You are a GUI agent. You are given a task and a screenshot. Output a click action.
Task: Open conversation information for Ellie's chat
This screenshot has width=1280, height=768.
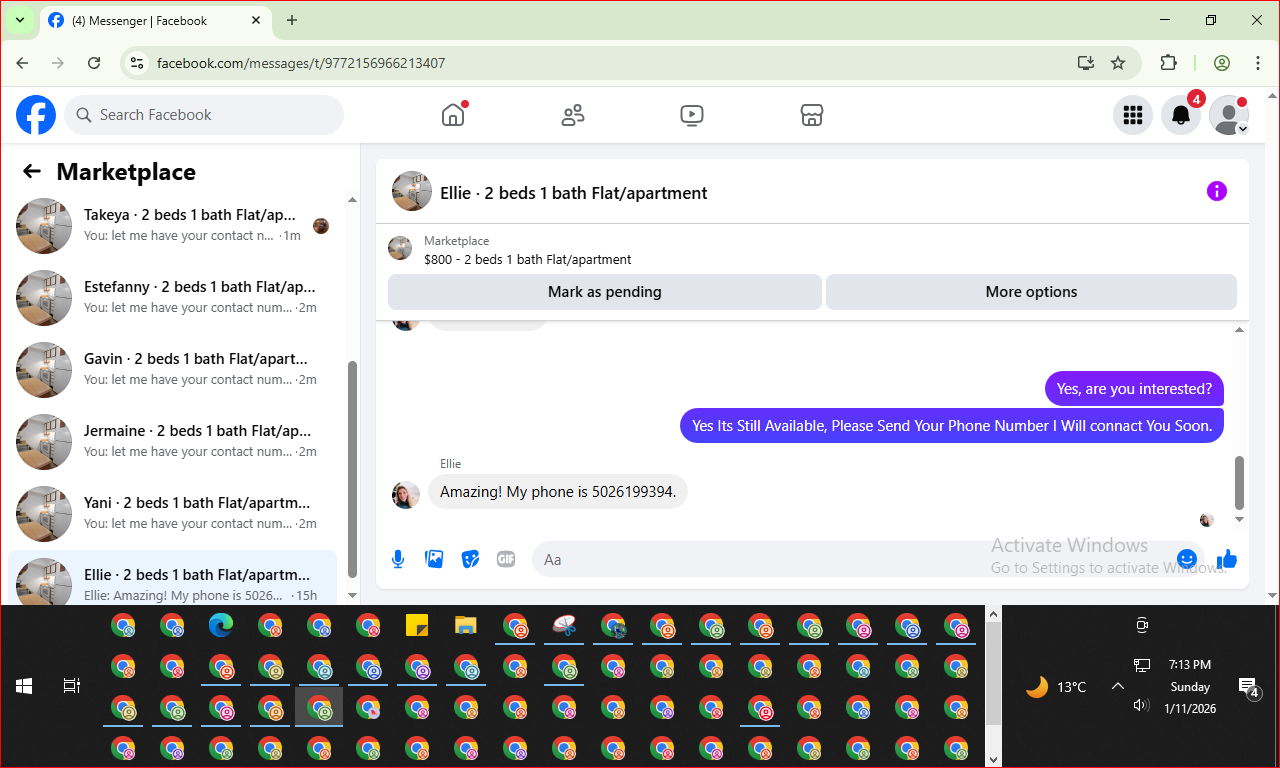pos(1217,192)
